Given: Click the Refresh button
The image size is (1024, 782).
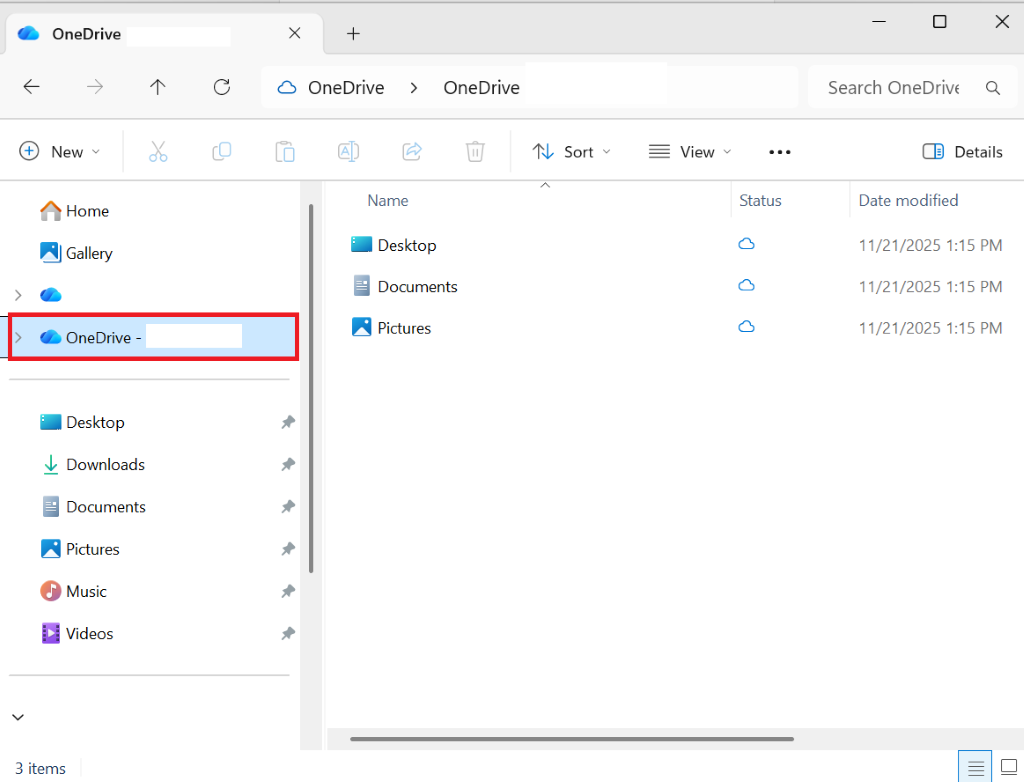Looking at the screenshot, I should point(221,87).
